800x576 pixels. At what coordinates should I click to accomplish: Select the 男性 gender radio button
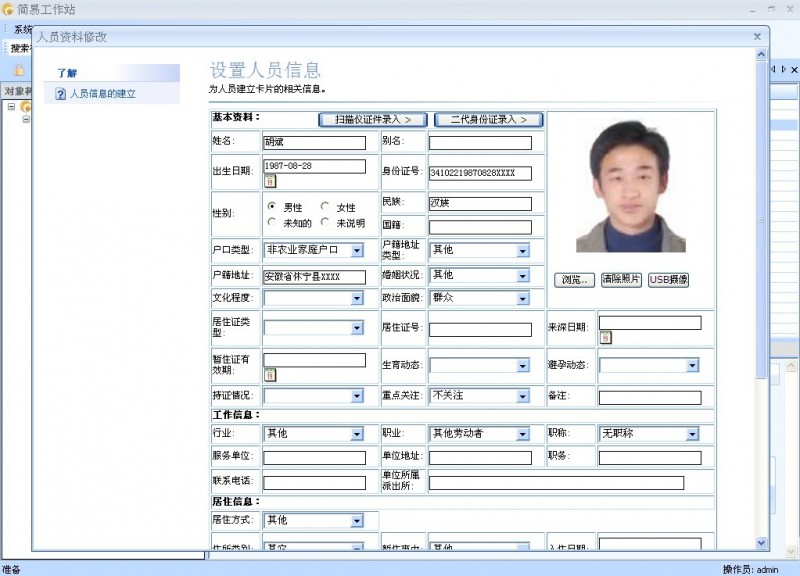[272, 206]
